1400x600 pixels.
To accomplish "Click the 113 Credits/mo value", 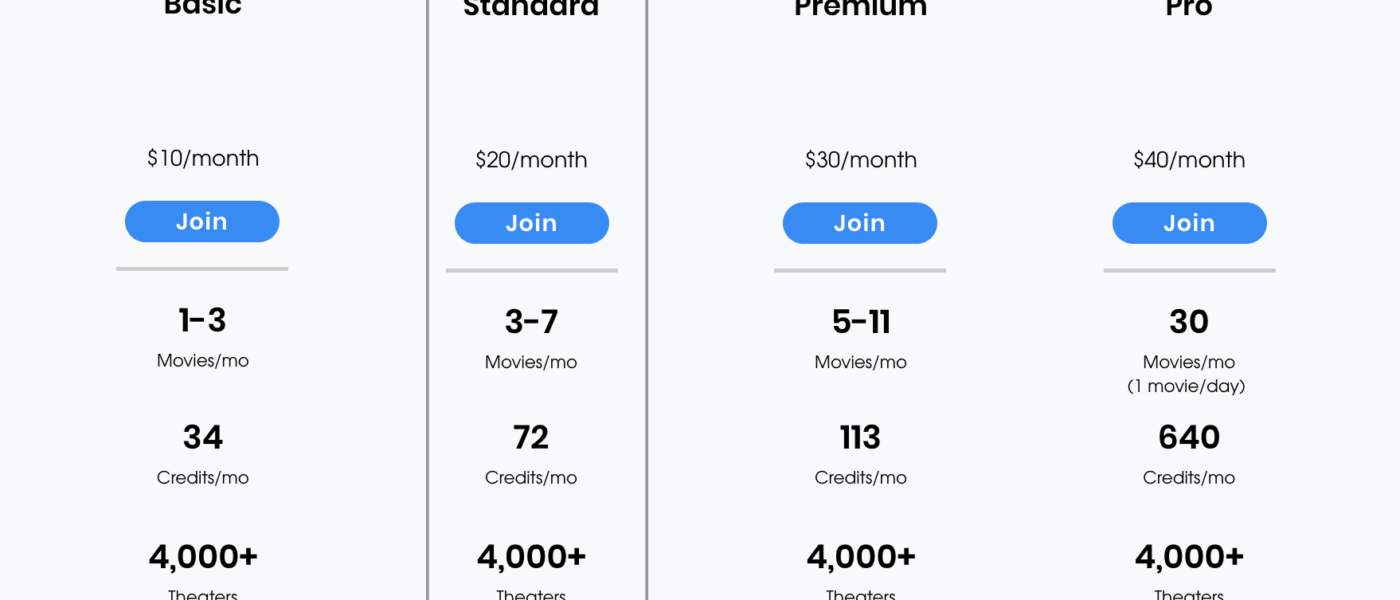I will point(860,438).
